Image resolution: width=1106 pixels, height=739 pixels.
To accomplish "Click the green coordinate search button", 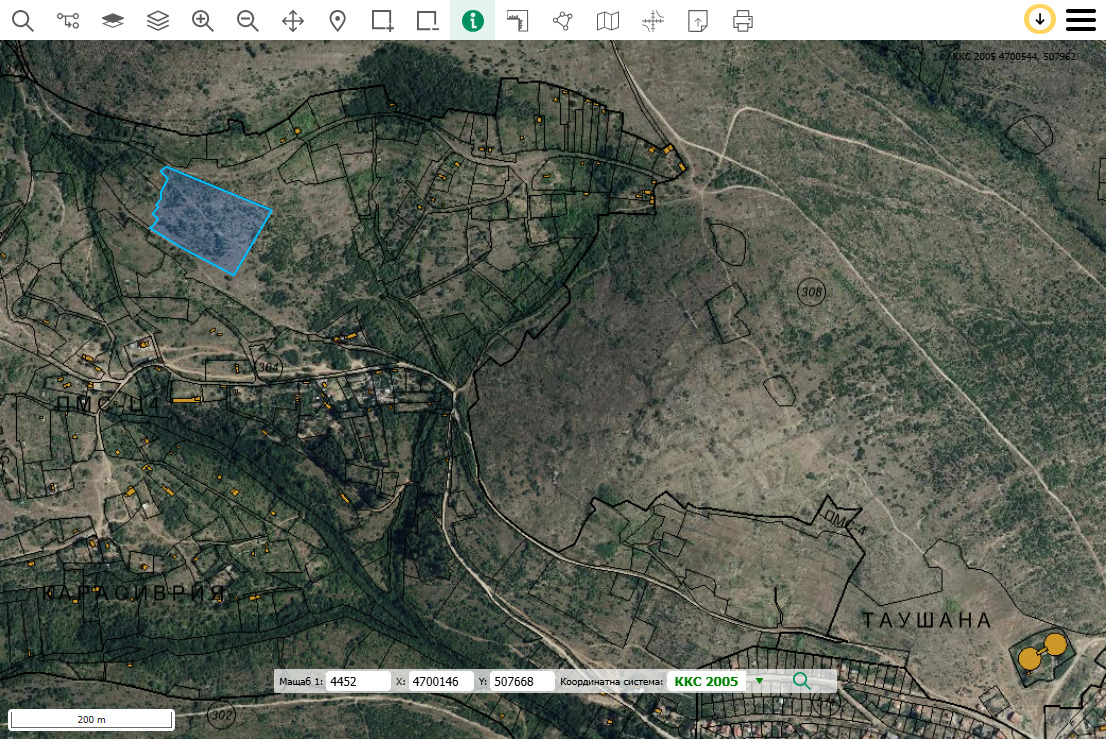I will [801, 681].
